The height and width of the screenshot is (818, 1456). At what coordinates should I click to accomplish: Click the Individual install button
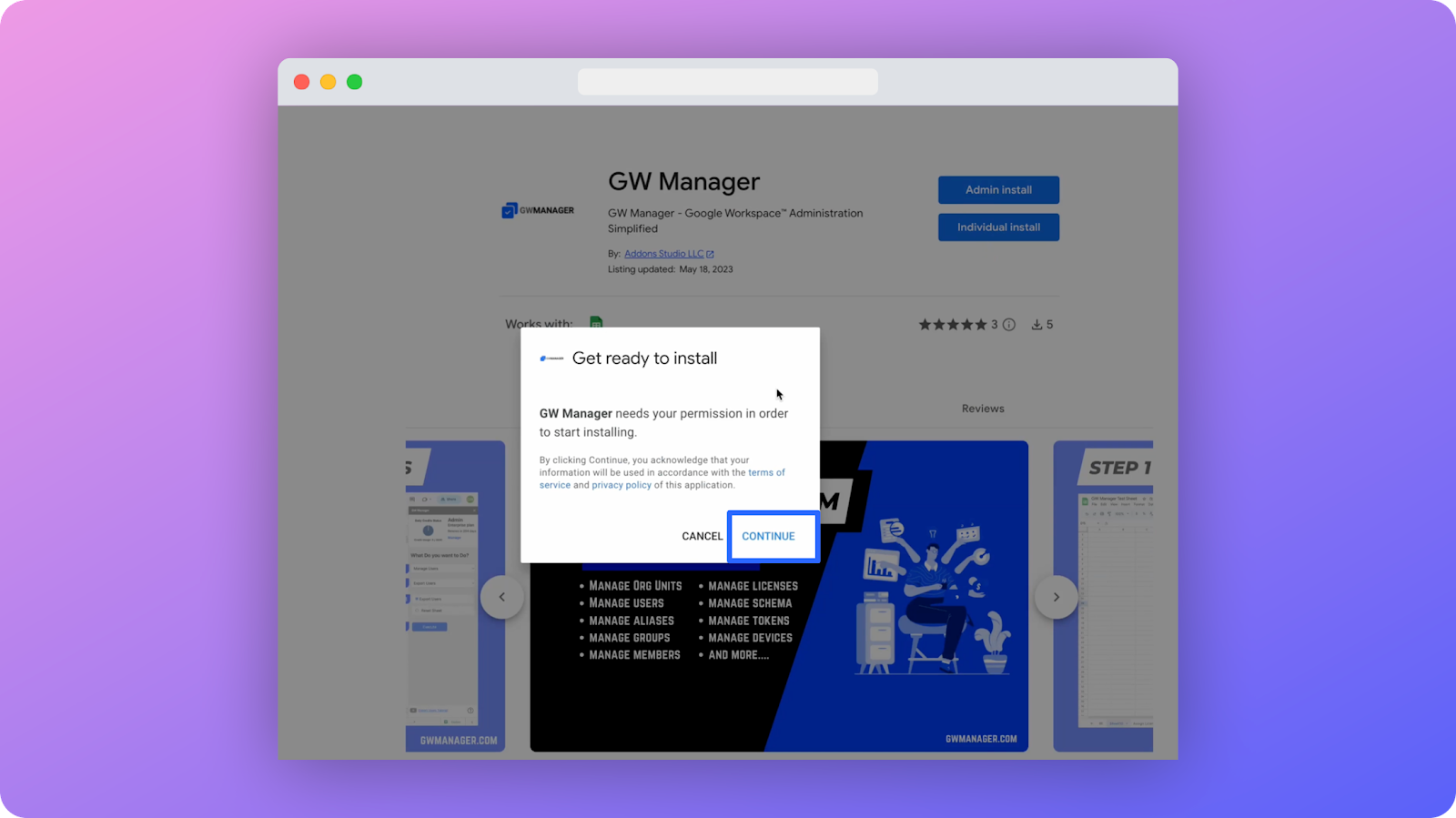click(x=998, y=227)
